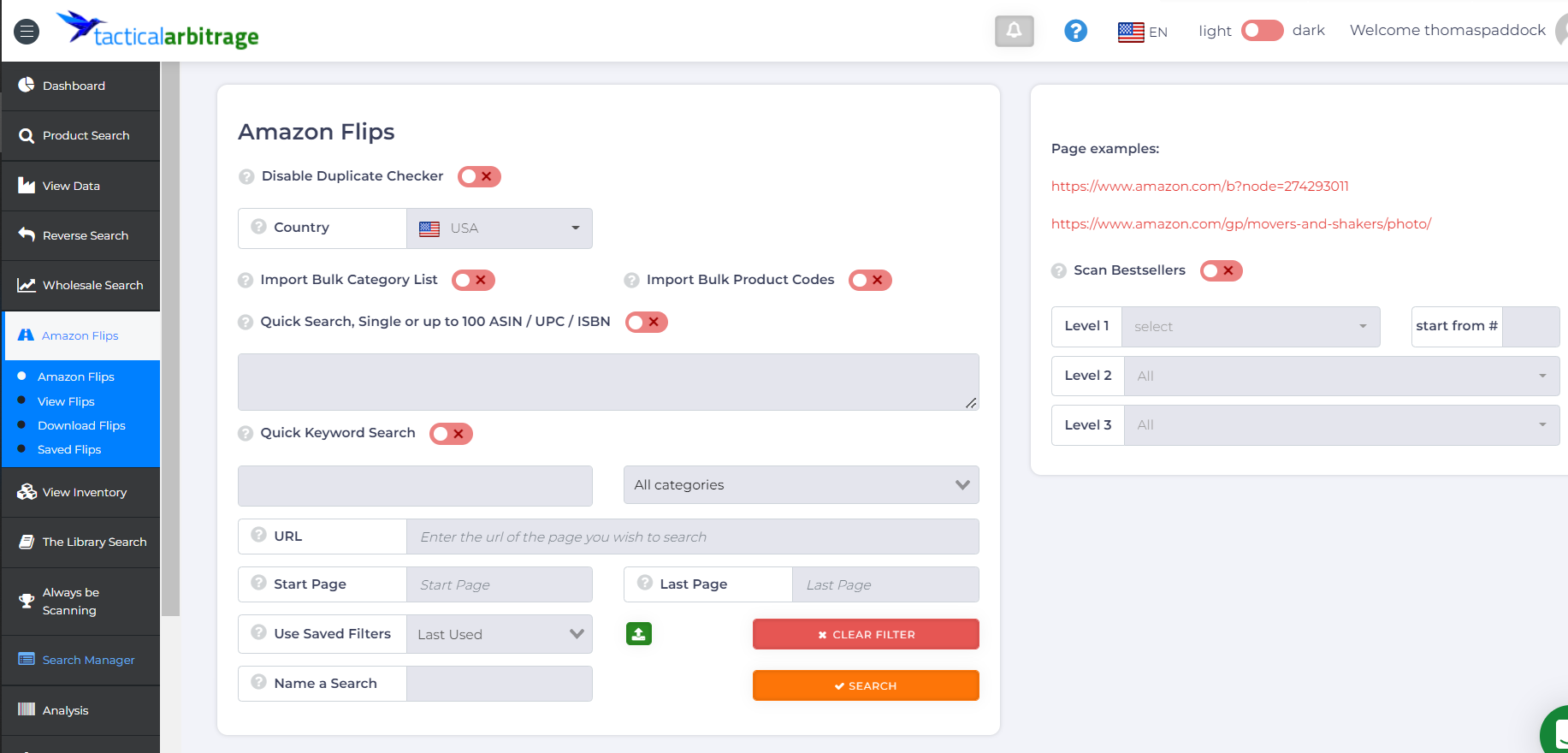Open the Level 1 select dropdown

tap(1250, 327)
